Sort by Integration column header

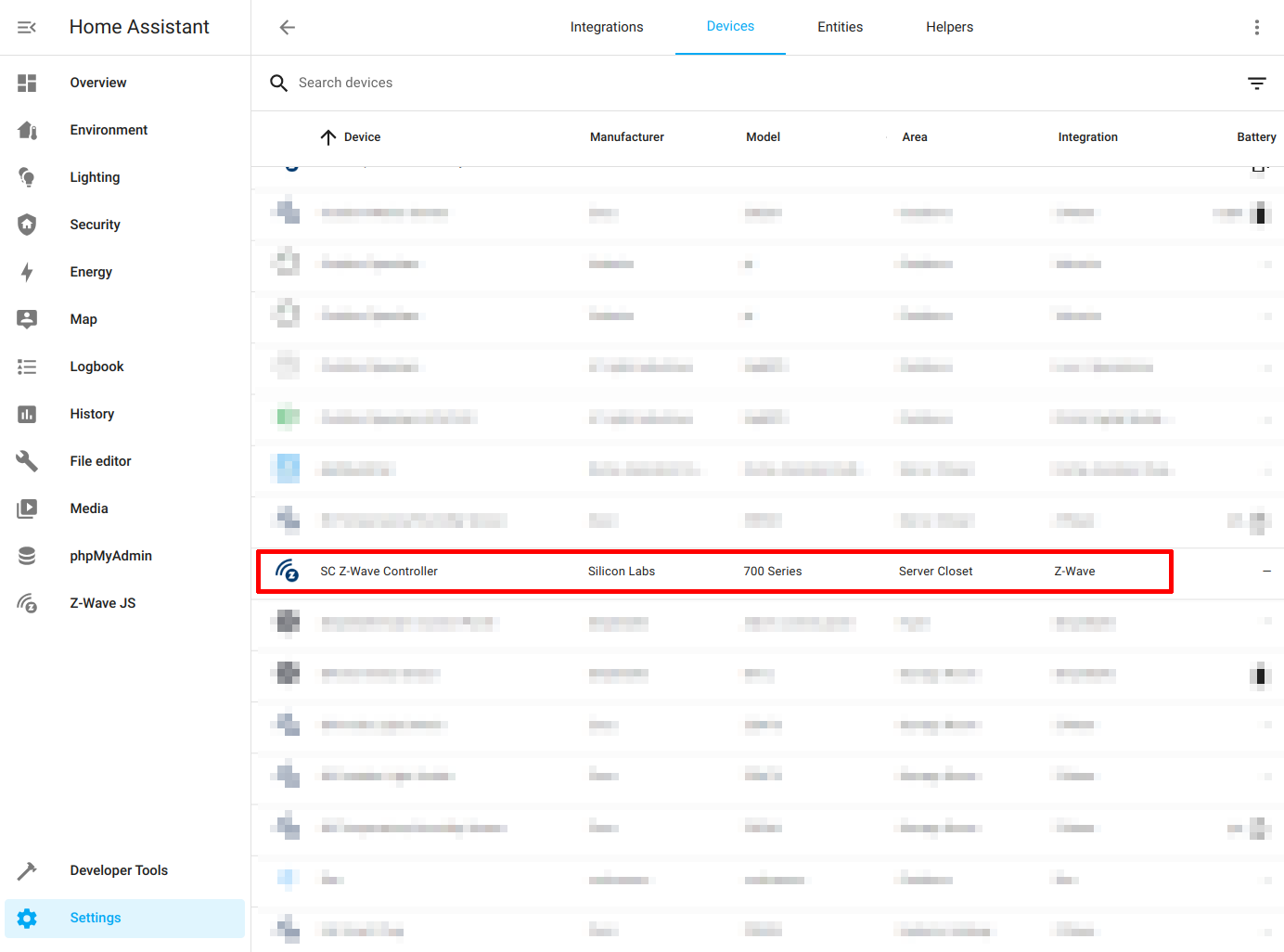1087,137
